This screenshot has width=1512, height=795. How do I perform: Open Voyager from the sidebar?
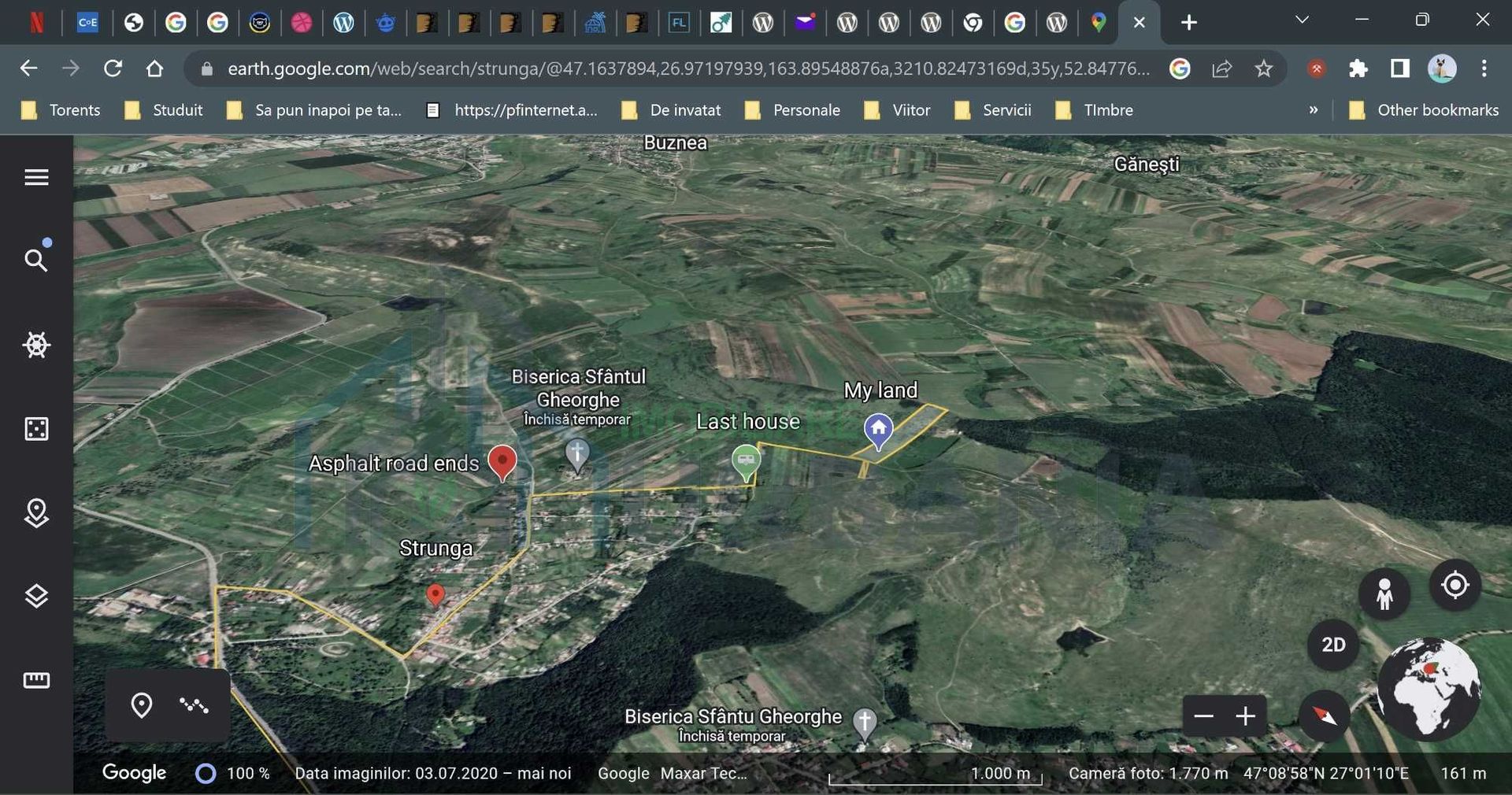point(36,345)
